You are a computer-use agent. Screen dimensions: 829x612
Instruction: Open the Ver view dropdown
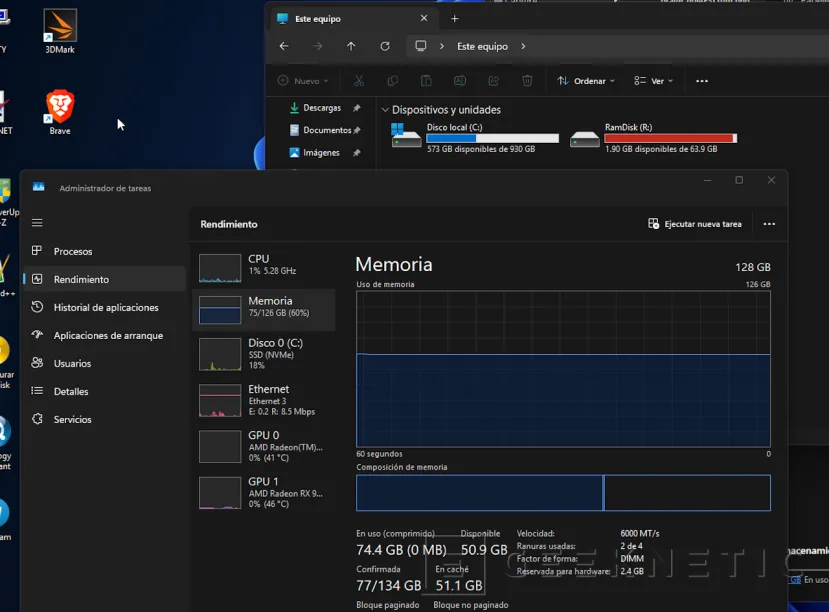coord(655,81)
